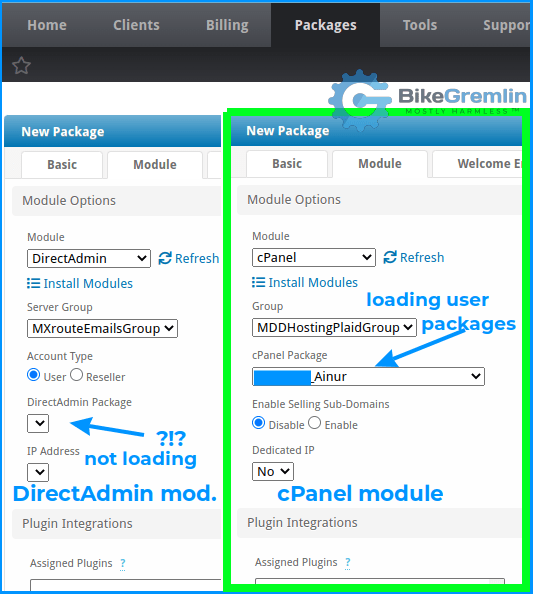
Task: Select Disable for selling sub-domains
Action: 258,423
